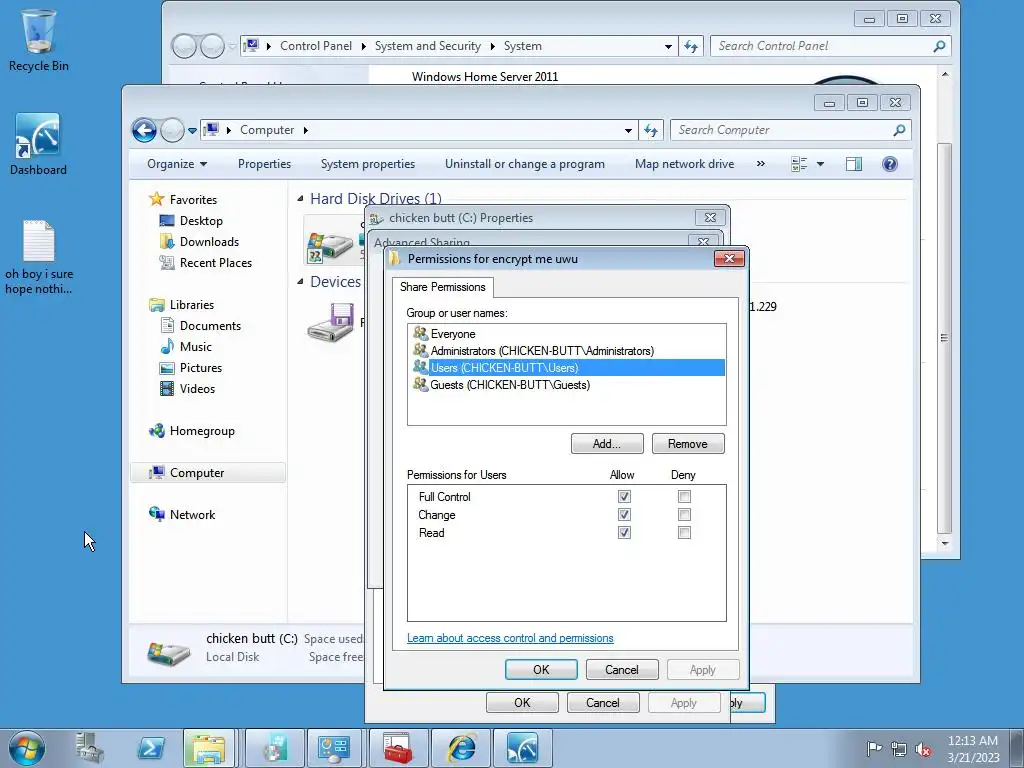Image resolution: width=1024 pixels, height=768 pixels.
Task: Toggle Allow for Read permission
Action: click(624, 532)
